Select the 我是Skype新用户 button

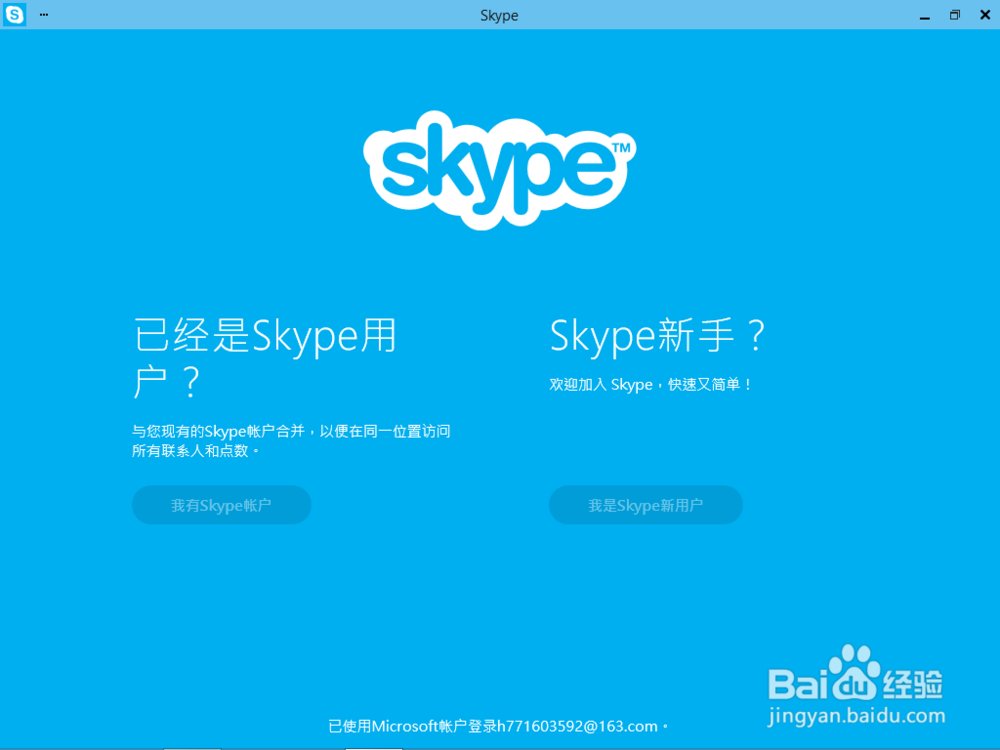pyautogui.click(x=645, y=505)
